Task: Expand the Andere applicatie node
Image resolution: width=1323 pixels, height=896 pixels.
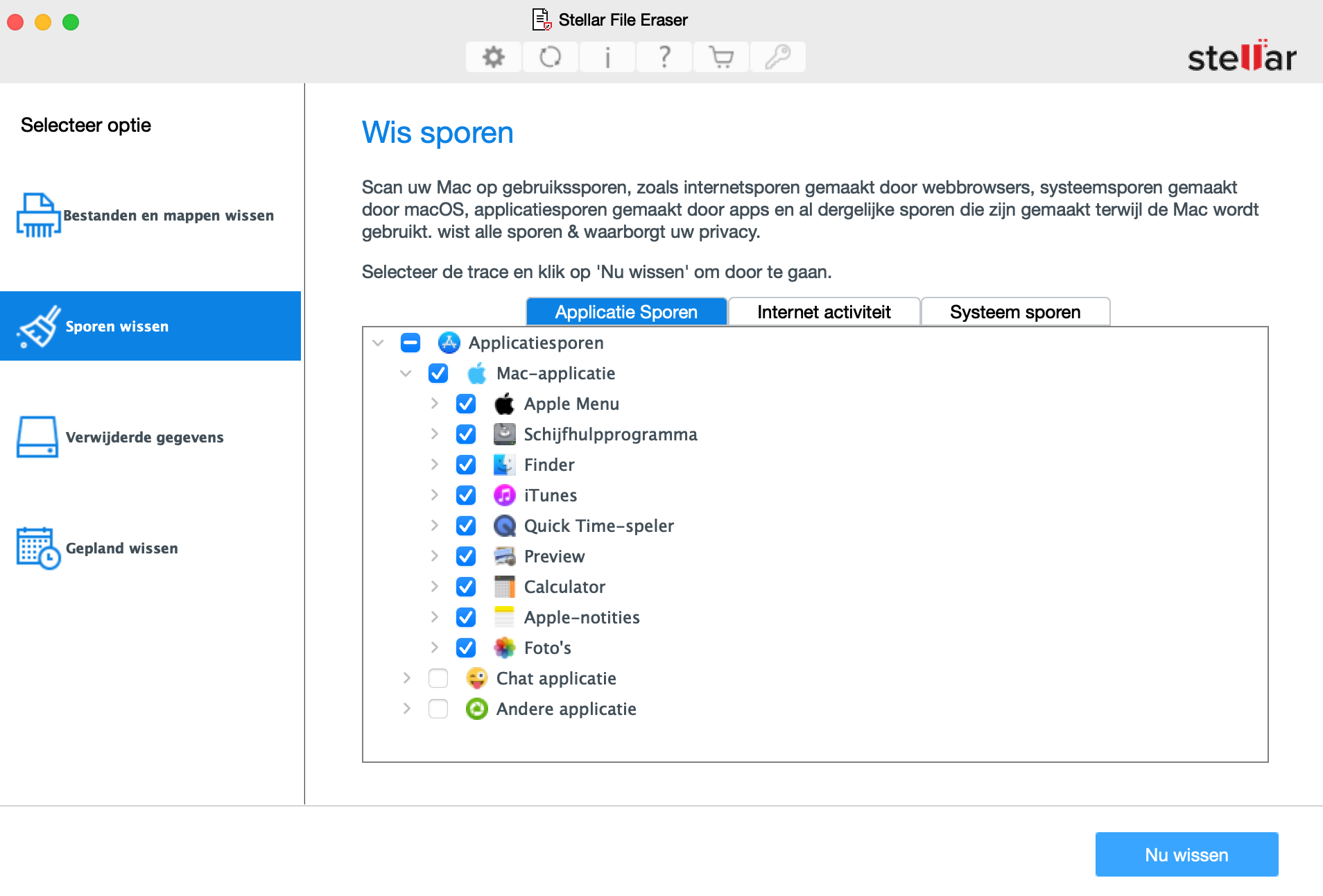Action: tap(406, 708)
